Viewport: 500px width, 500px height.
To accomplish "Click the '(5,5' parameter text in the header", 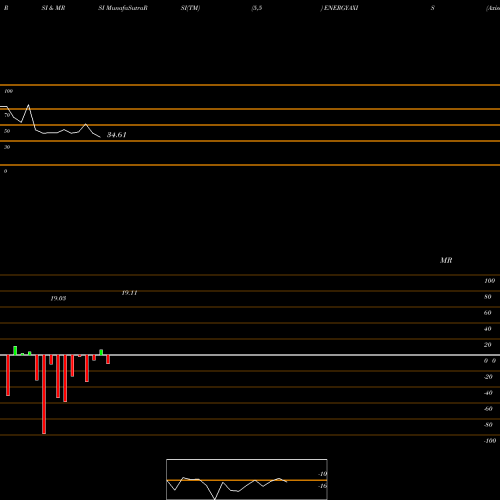I will point(257,8).
